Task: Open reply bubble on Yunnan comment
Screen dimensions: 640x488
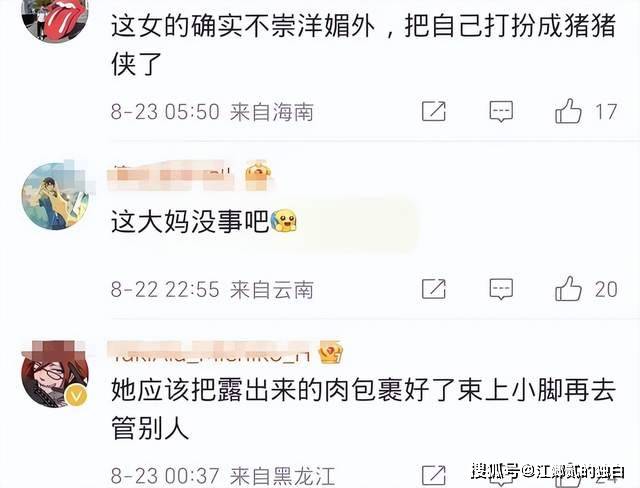Action: (501, 289)
